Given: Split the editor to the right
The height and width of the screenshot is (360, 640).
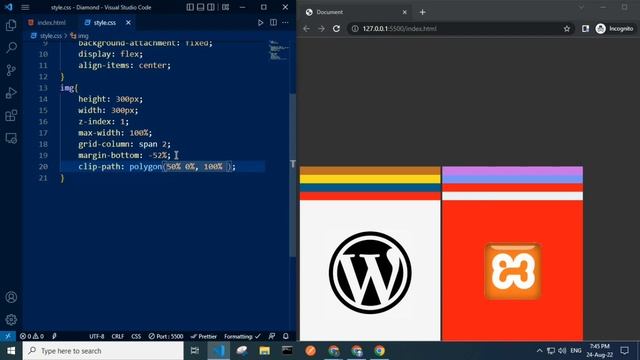Looking at the screenshot, I should coord(273,23).
